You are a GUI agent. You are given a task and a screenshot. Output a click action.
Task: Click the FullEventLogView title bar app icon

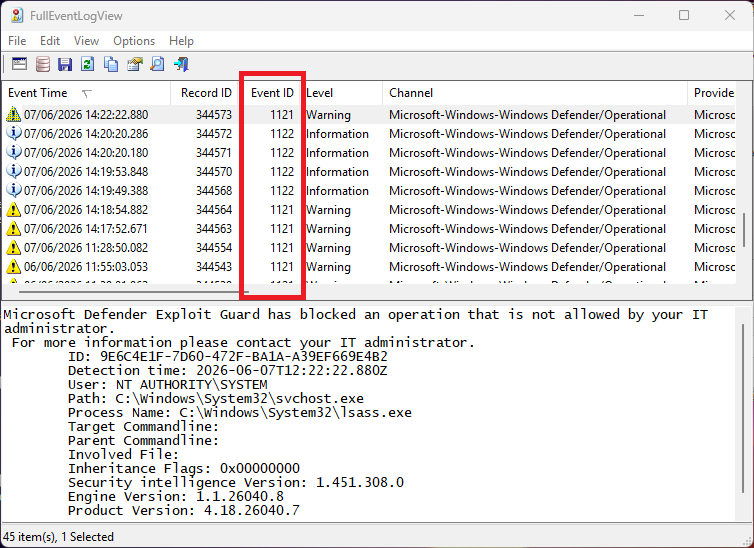pyautogui.click(x=17, y=15)
